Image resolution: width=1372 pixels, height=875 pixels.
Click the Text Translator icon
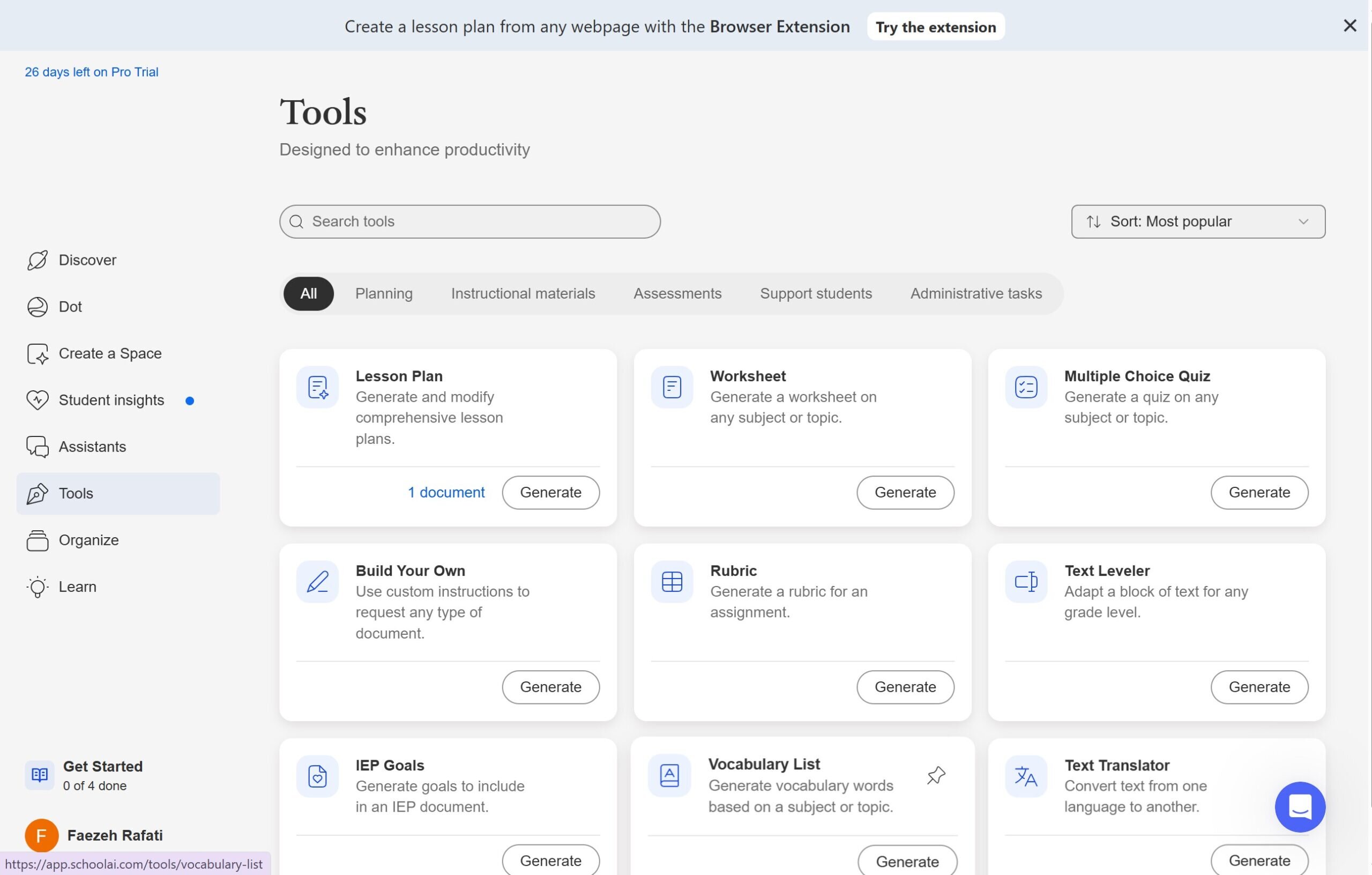1026,776
